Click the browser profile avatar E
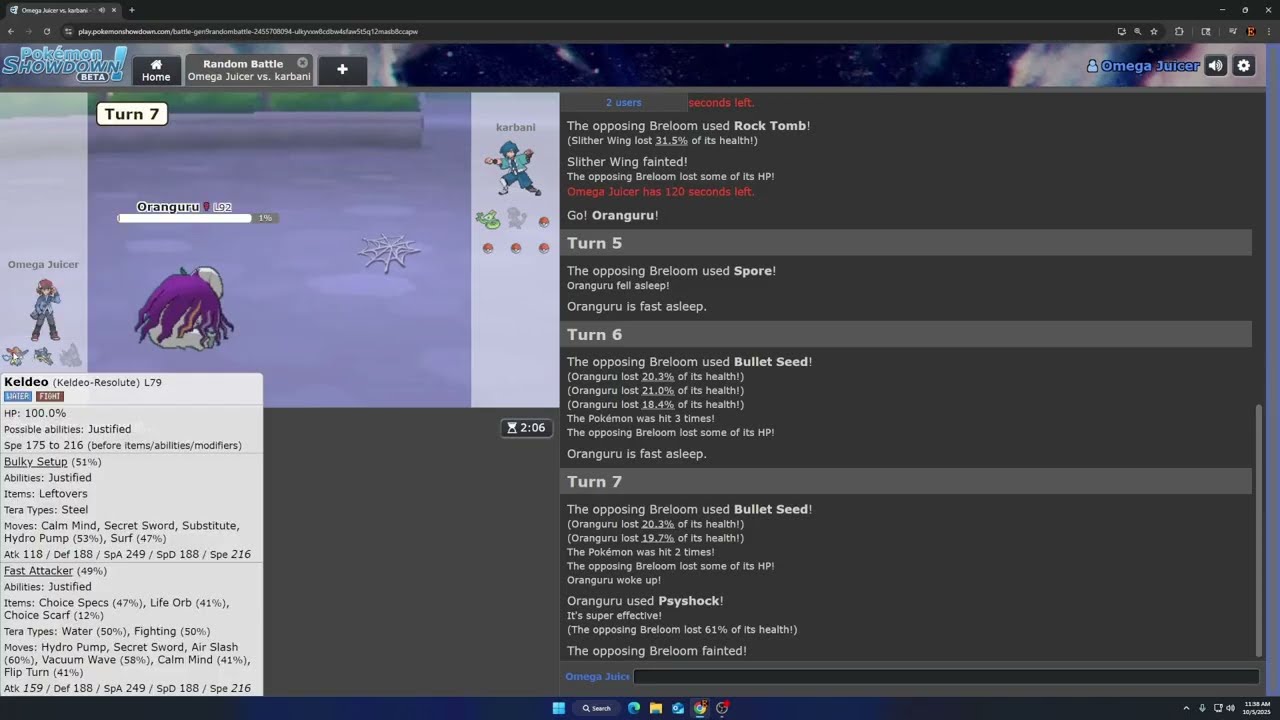The width and height of the screenshot is (1280, 720). click(x=1251, y=31)
